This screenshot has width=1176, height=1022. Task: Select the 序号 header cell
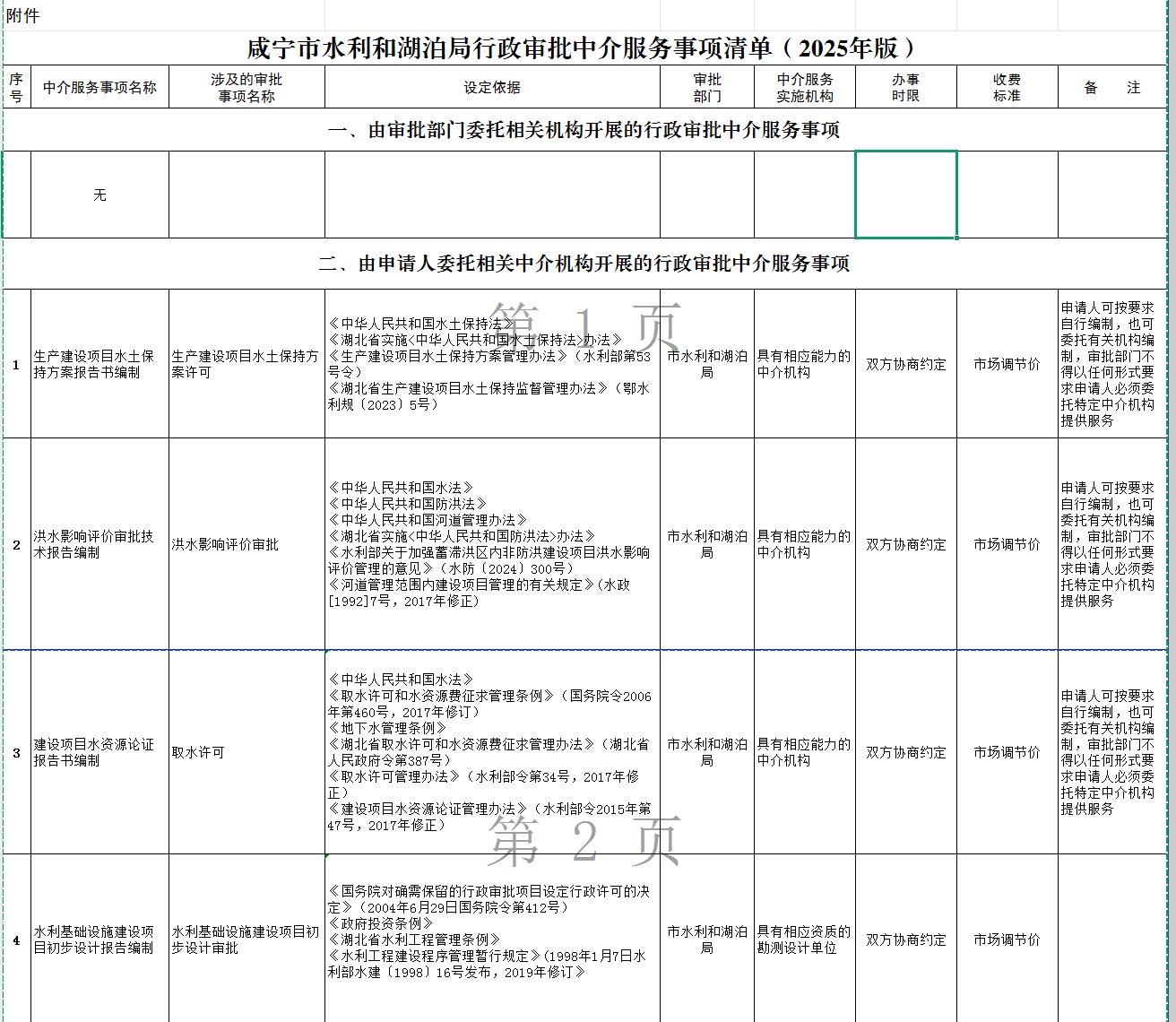point(16,87)
